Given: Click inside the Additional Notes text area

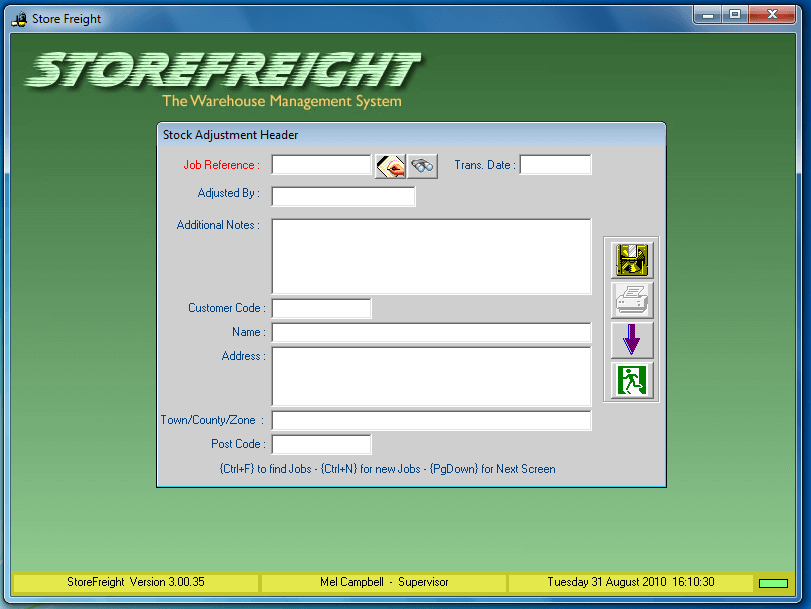Looking at the screenshot, I should pos(431,256).
